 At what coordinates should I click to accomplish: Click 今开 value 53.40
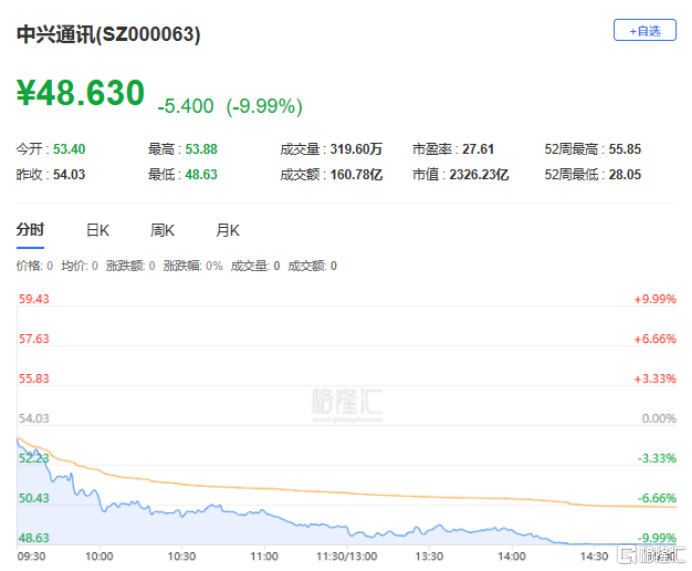click(x=69, y=149)
